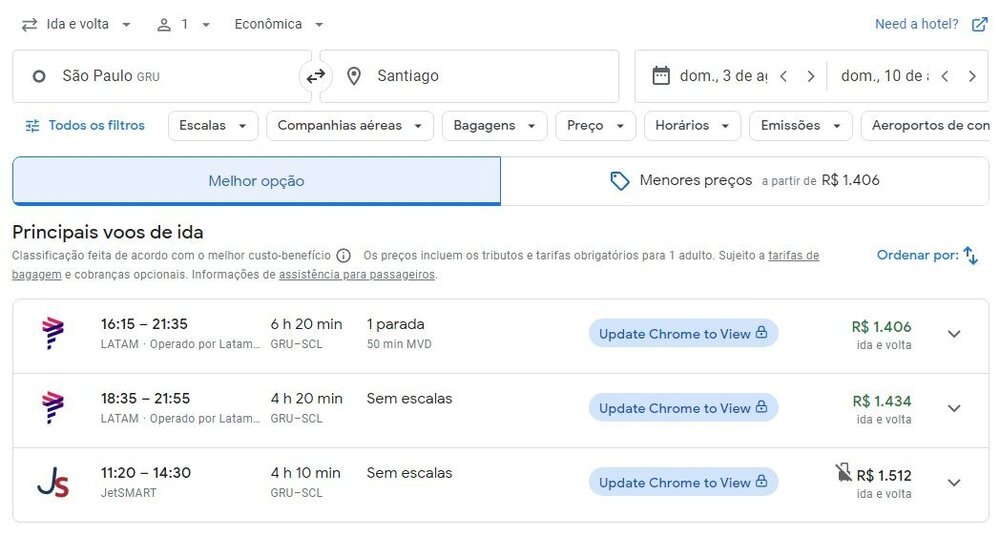Click the info icon beside custo-benefício
This screenshot has width=1000, height=536.
[343, 256]
